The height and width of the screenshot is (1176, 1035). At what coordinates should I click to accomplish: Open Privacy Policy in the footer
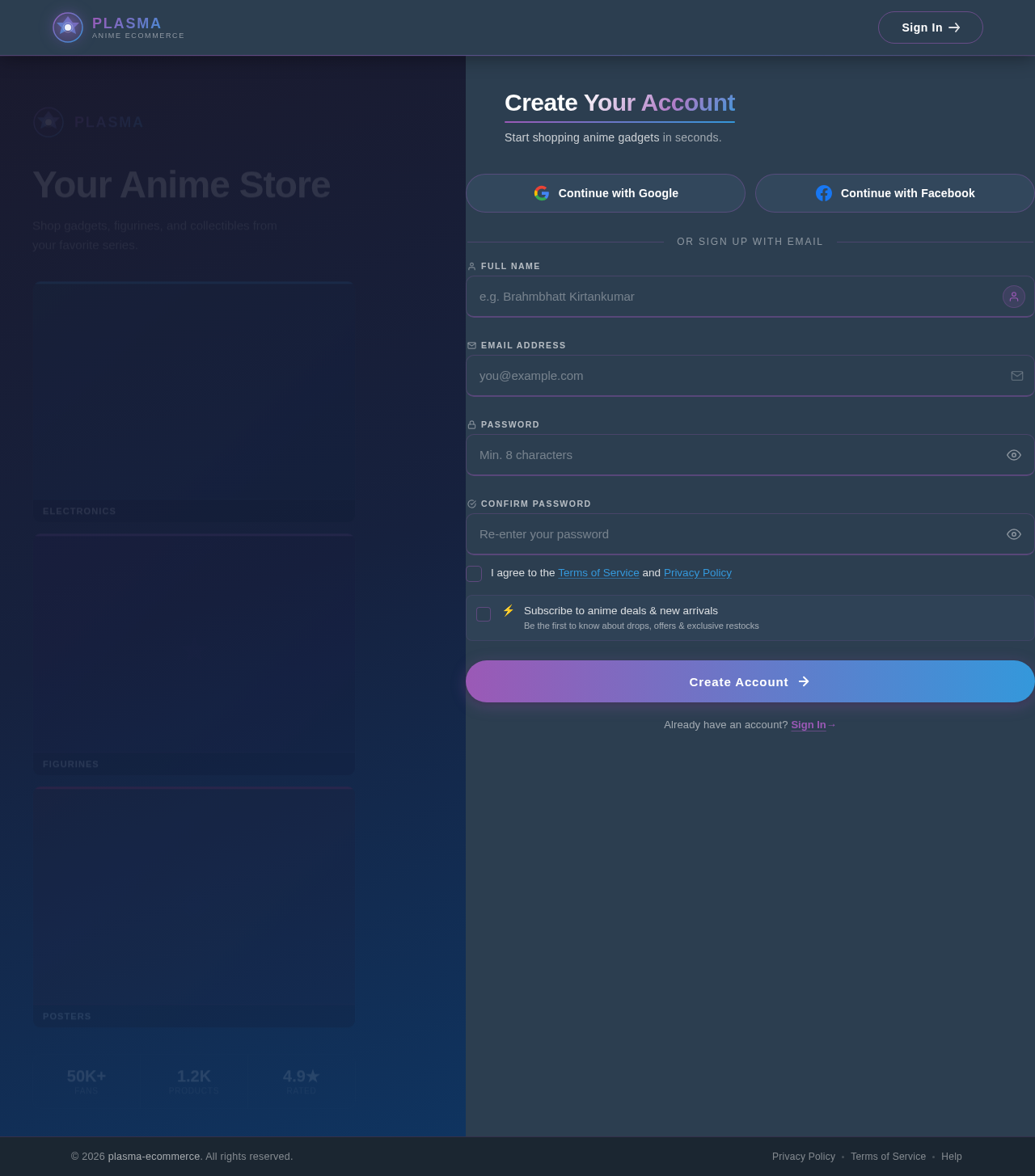[804, 1157]
